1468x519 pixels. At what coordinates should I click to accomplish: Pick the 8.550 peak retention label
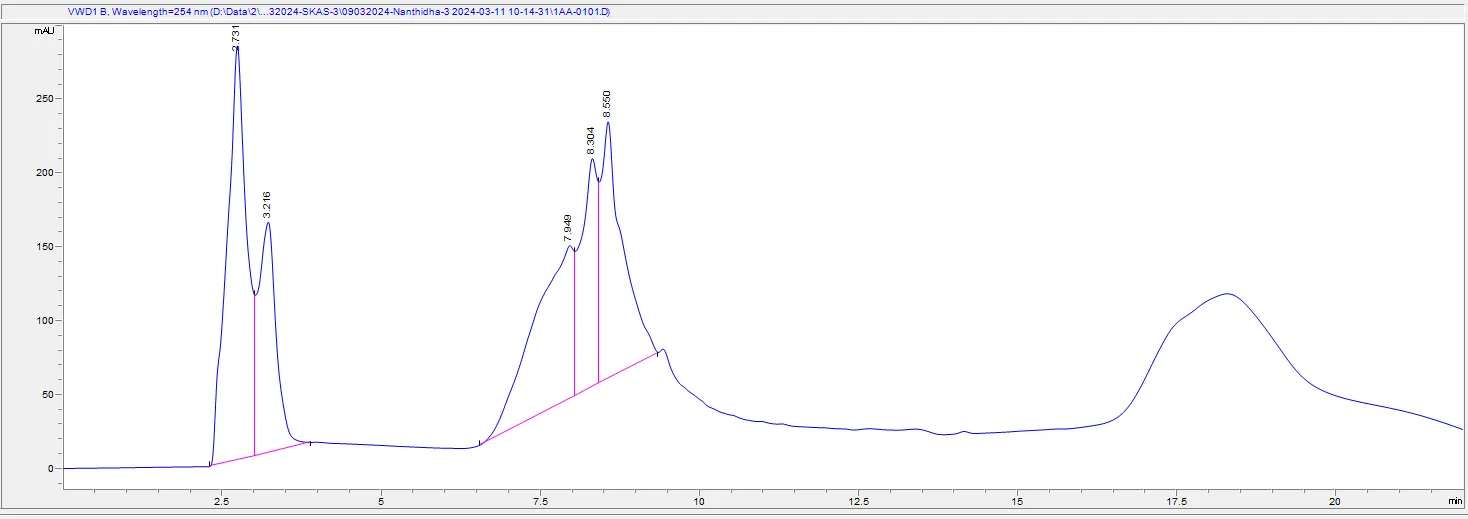coord(607,104)
